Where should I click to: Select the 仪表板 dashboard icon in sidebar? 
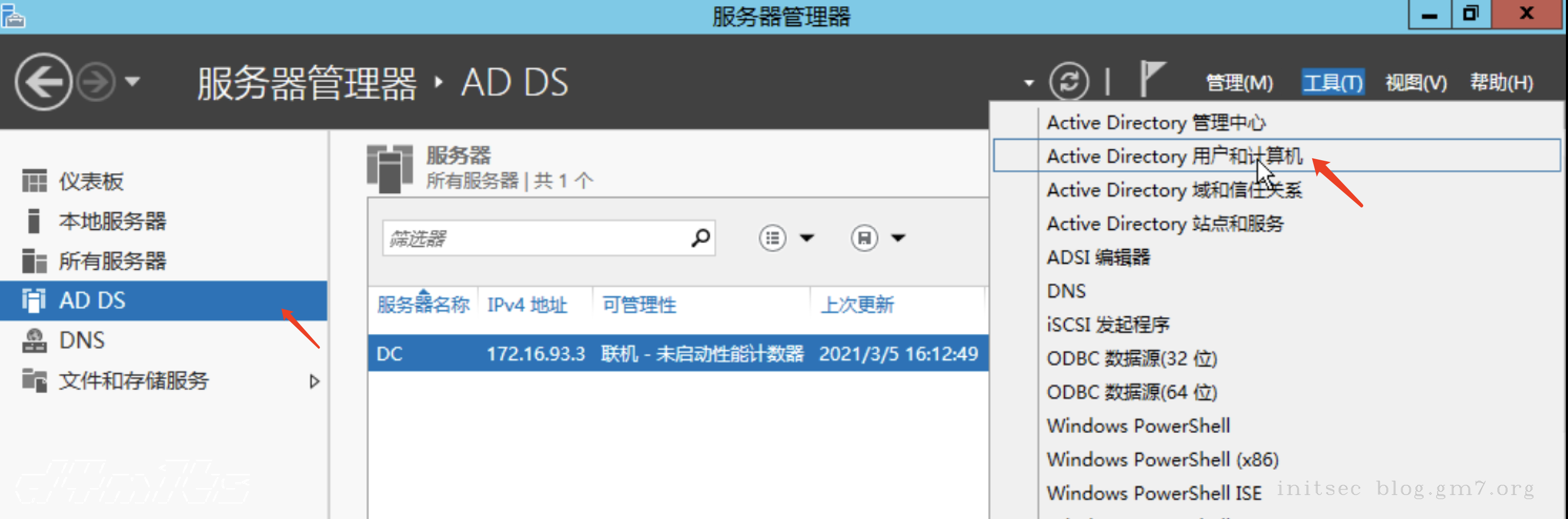pos(34,180)
